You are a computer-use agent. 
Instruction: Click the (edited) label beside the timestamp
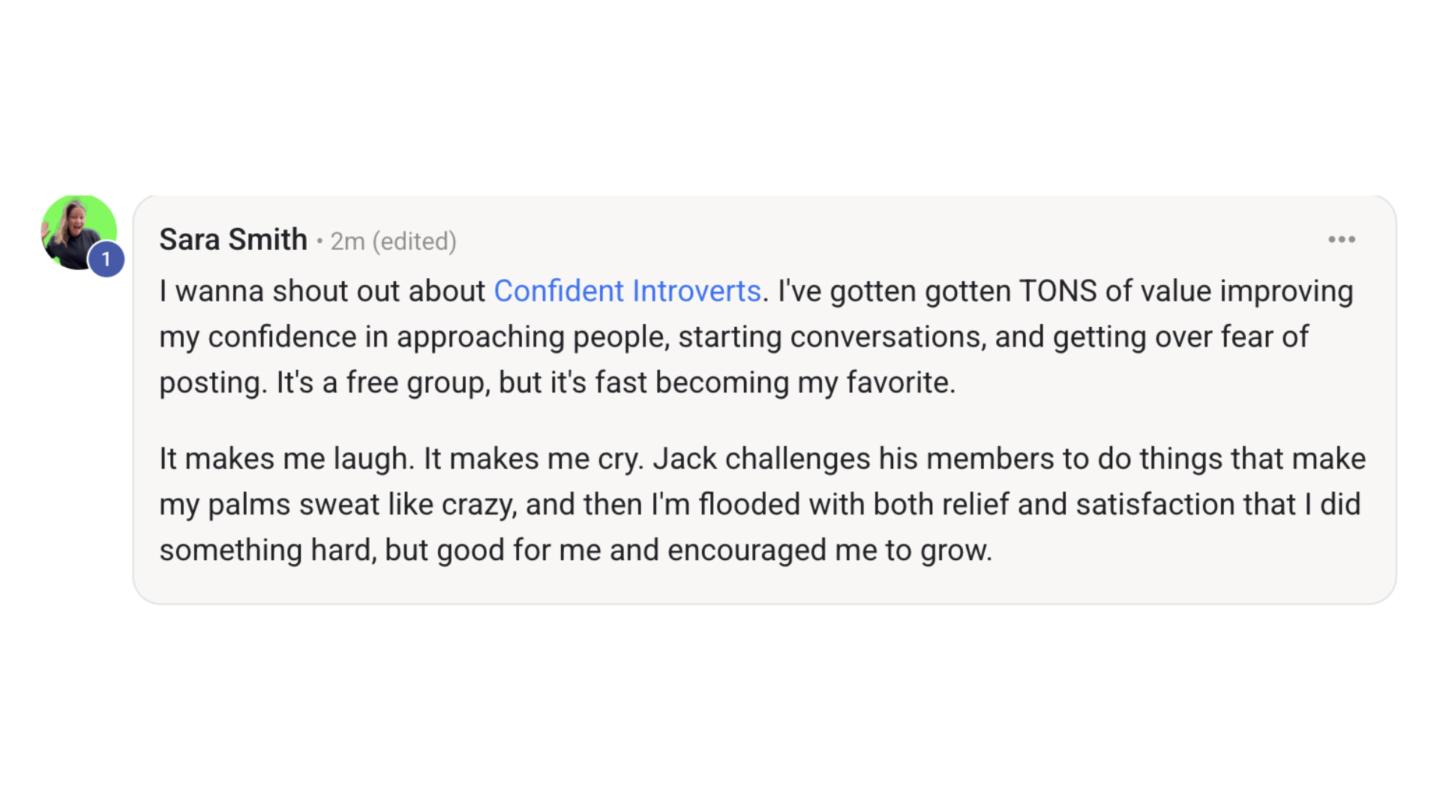(x=414, y=242)
